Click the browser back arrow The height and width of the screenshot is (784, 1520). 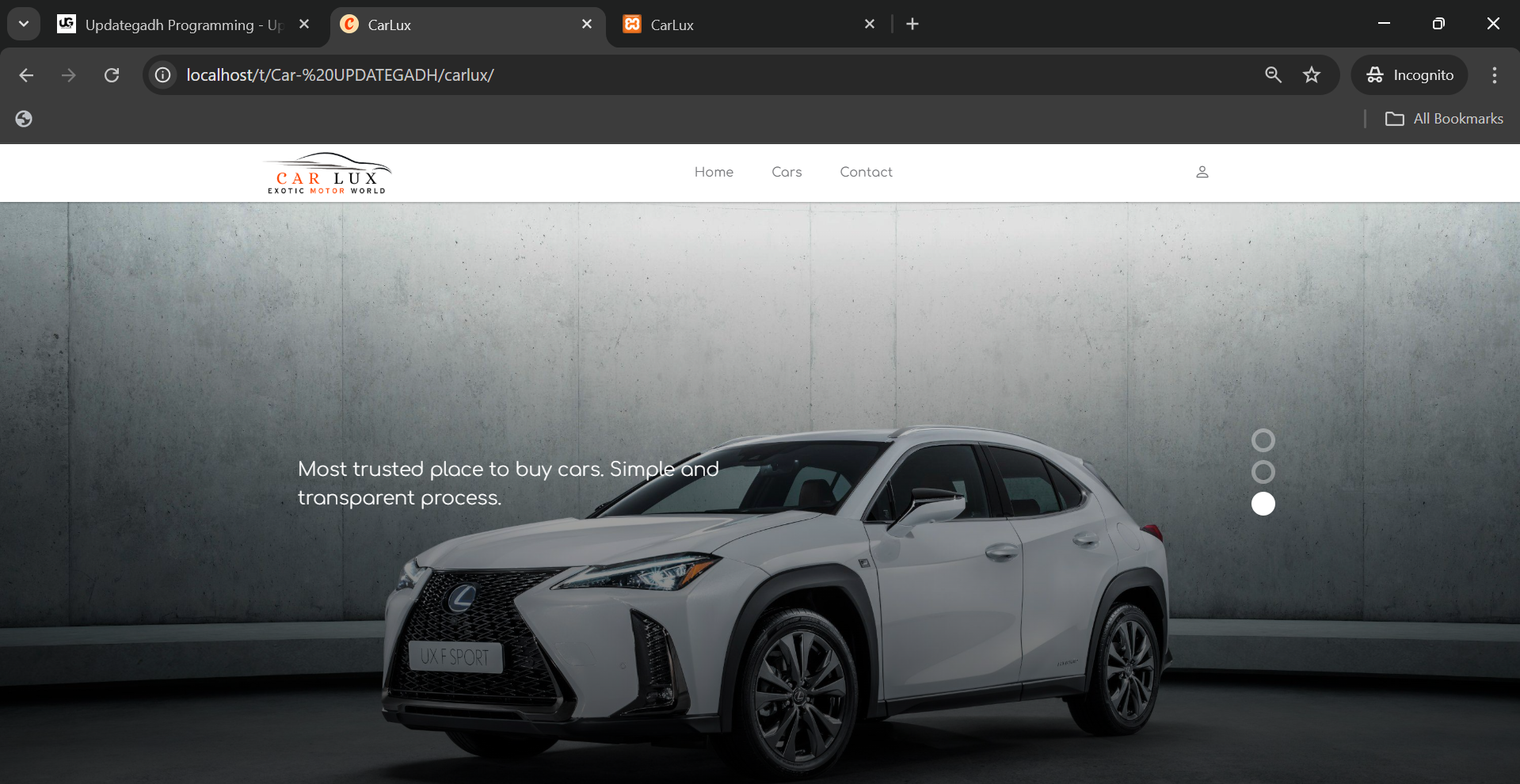click(x=26, y=75)
